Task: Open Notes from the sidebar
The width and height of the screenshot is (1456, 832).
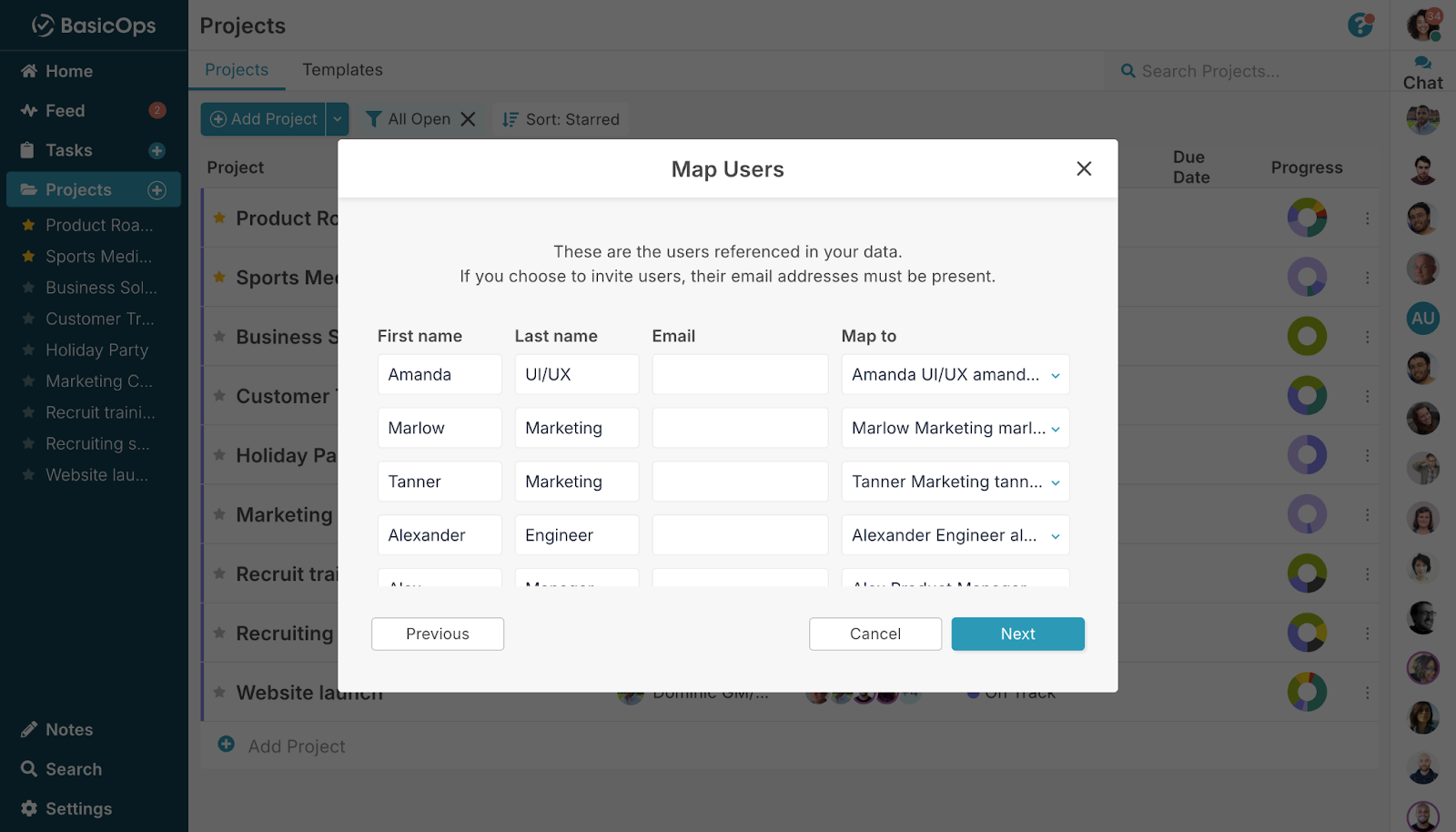Action: 68,729
